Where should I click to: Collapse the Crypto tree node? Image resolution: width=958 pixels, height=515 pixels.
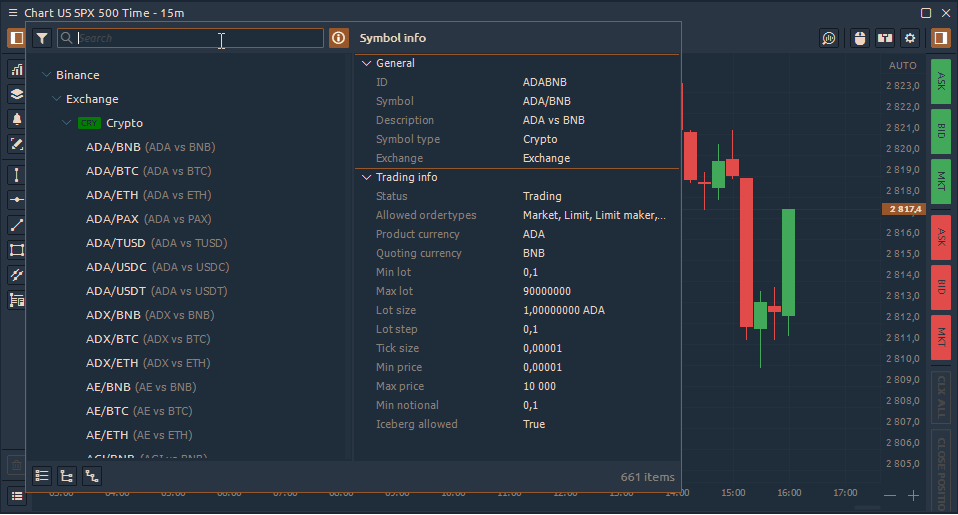[x=67, y=123]
